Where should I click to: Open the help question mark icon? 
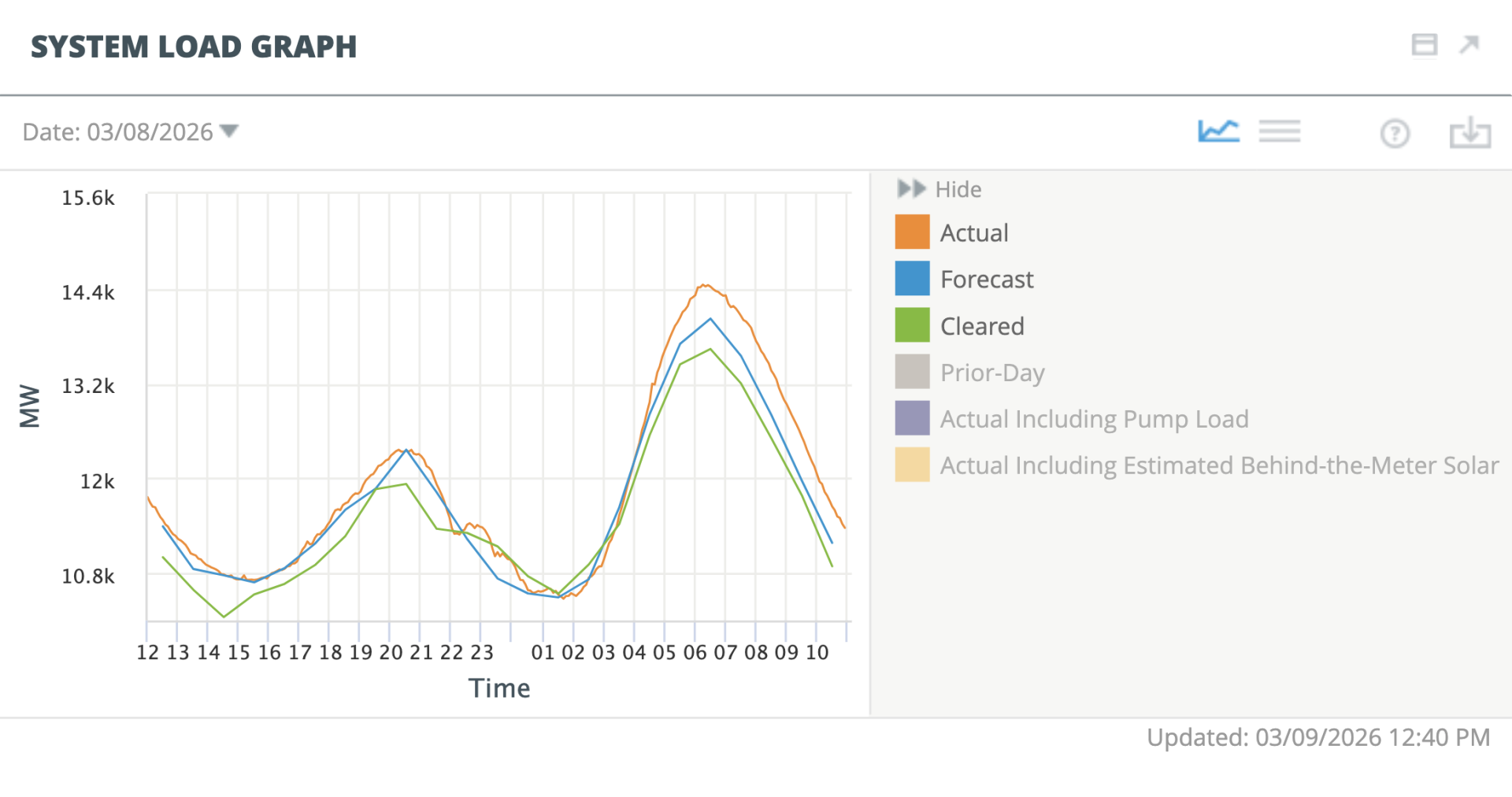[x=1395, y=133]
